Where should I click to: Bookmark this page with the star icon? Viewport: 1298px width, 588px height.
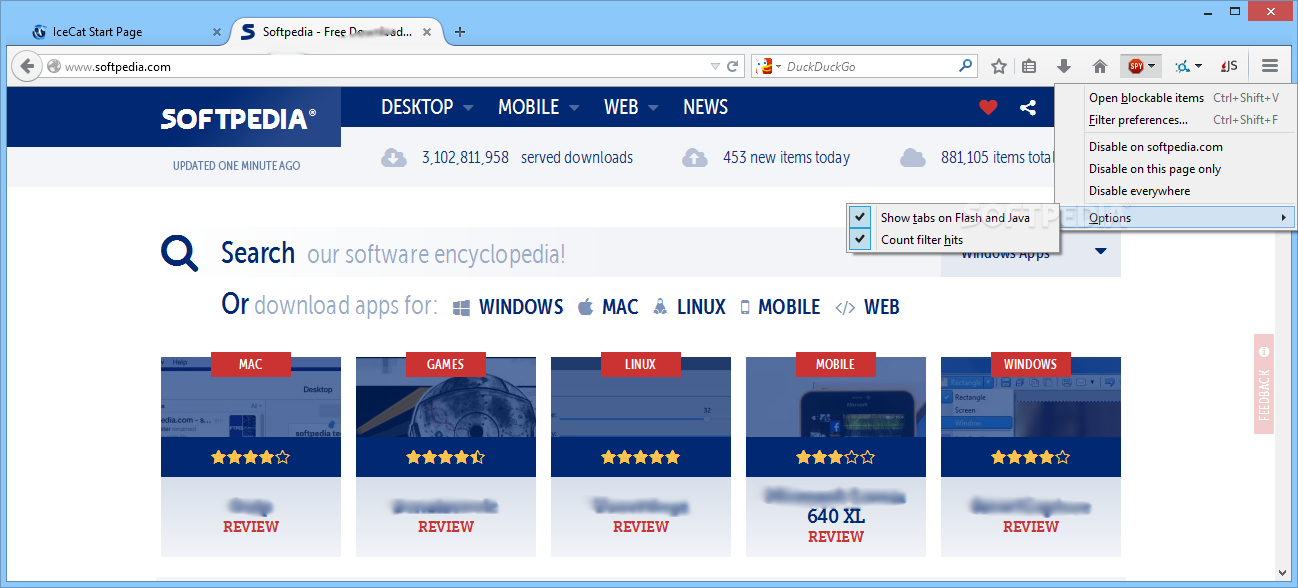[998, 67]
